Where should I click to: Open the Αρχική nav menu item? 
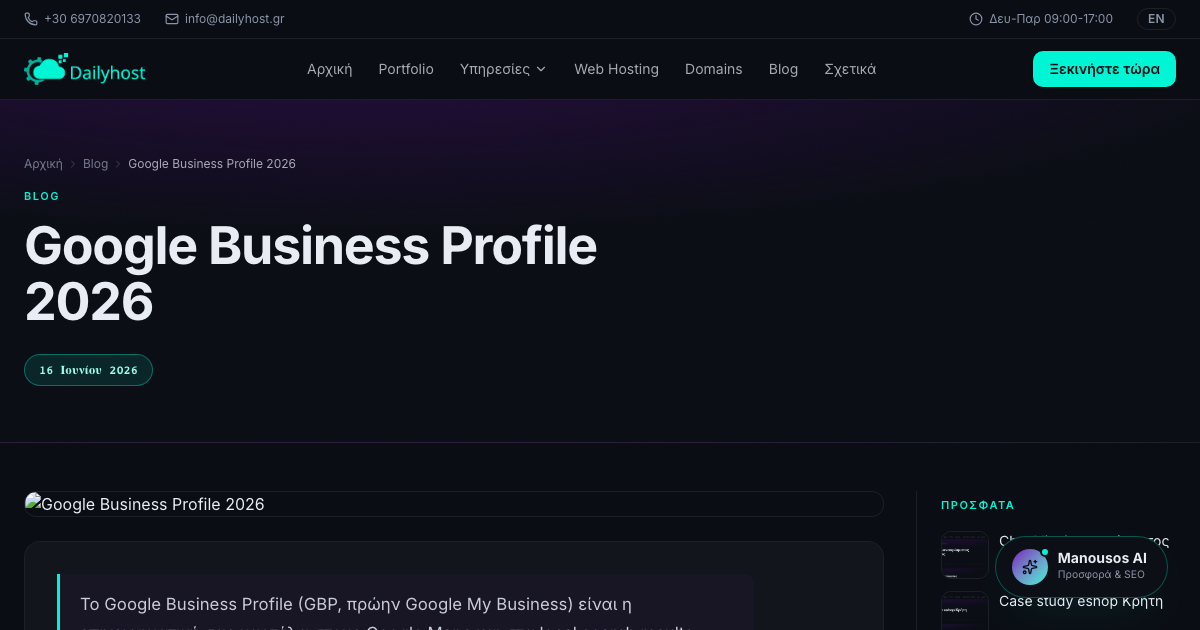(330, 69)
